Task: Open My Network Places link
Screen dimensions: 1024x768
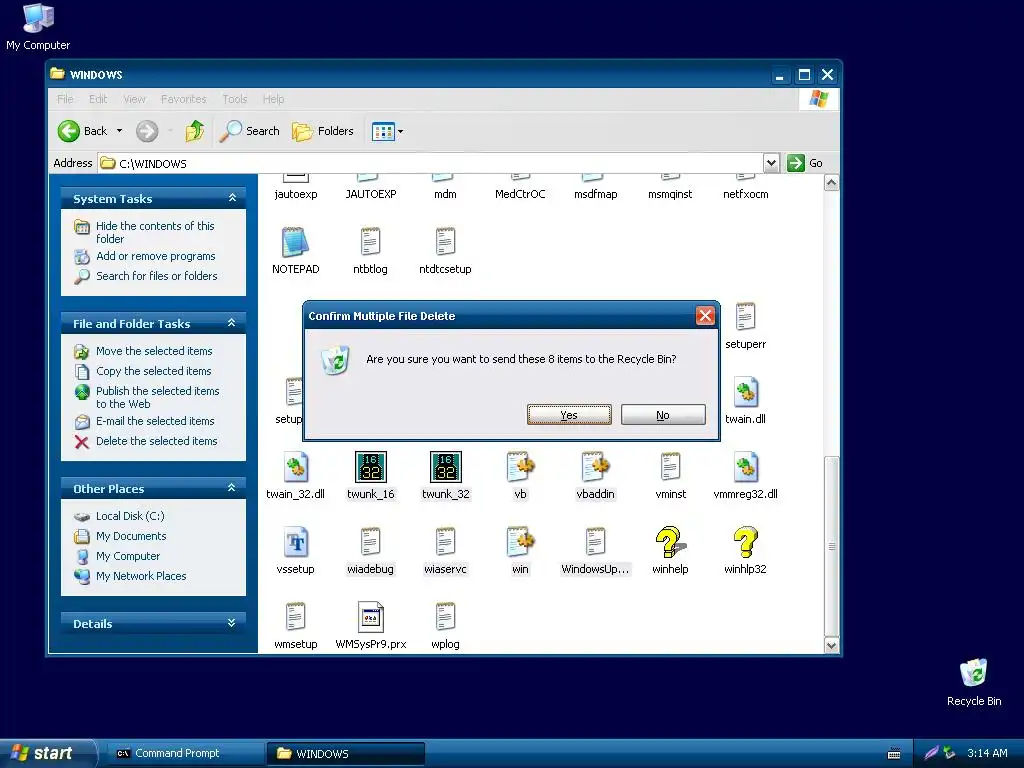Action: [141, 576]
